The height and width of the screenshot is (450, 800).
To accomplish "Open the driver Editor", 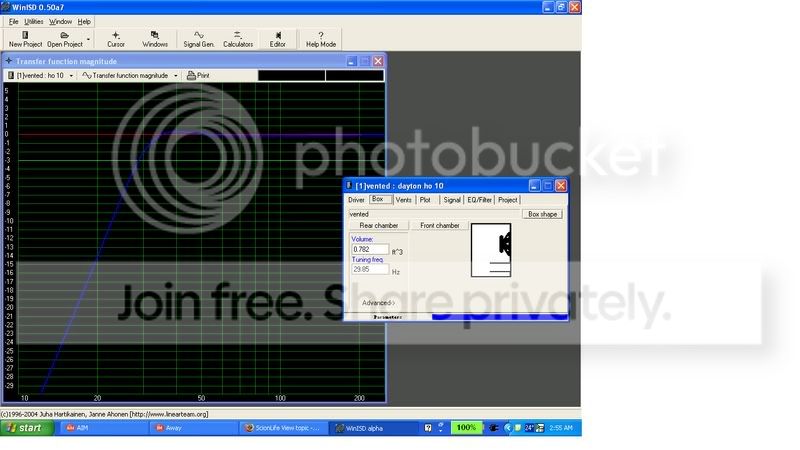I will (277, 38).
